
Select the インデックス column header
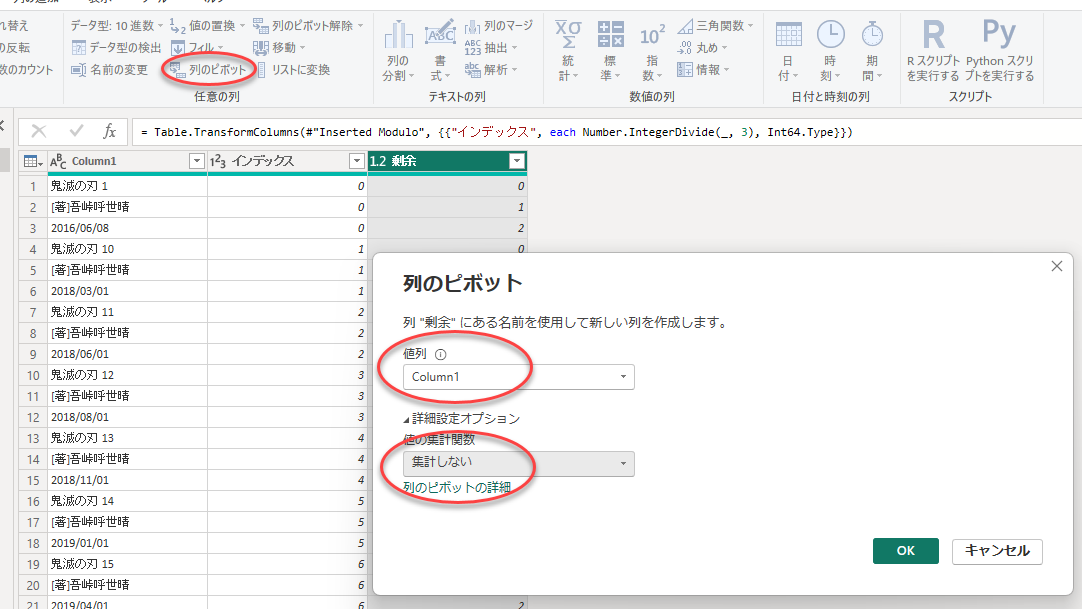coord(287,161)
